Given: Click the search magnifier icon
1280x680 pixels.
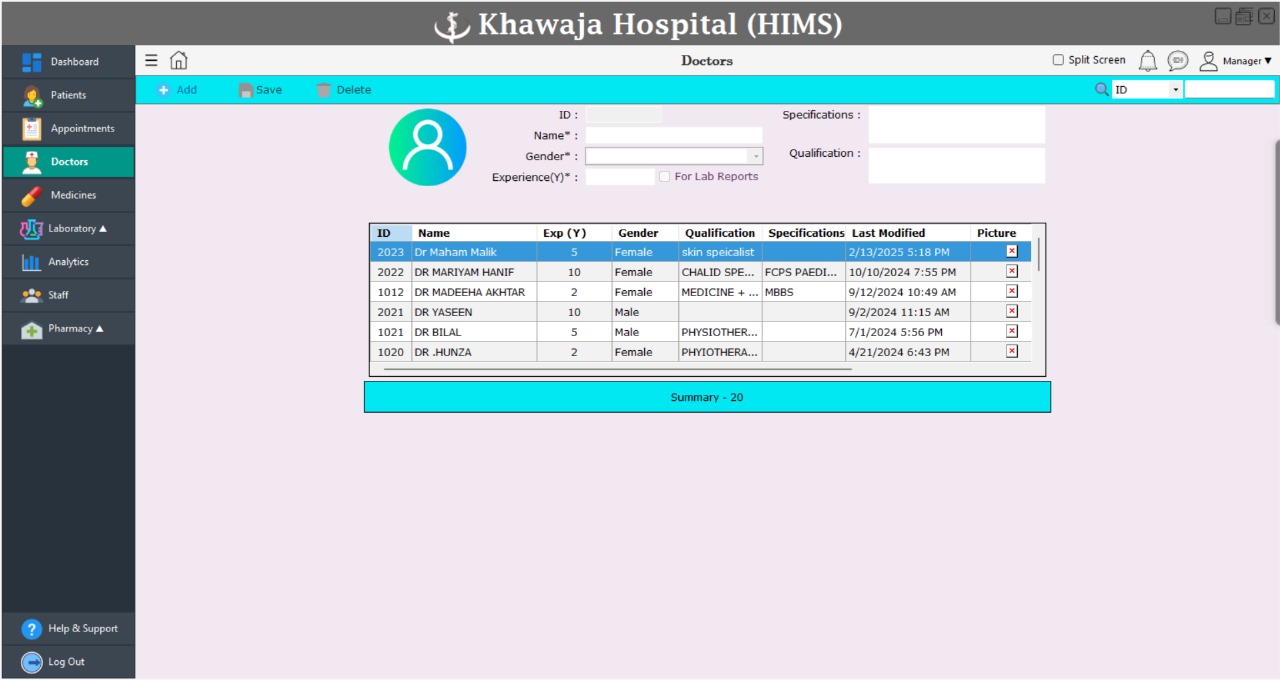Looking at the screenshot, I should point(1102,89).
